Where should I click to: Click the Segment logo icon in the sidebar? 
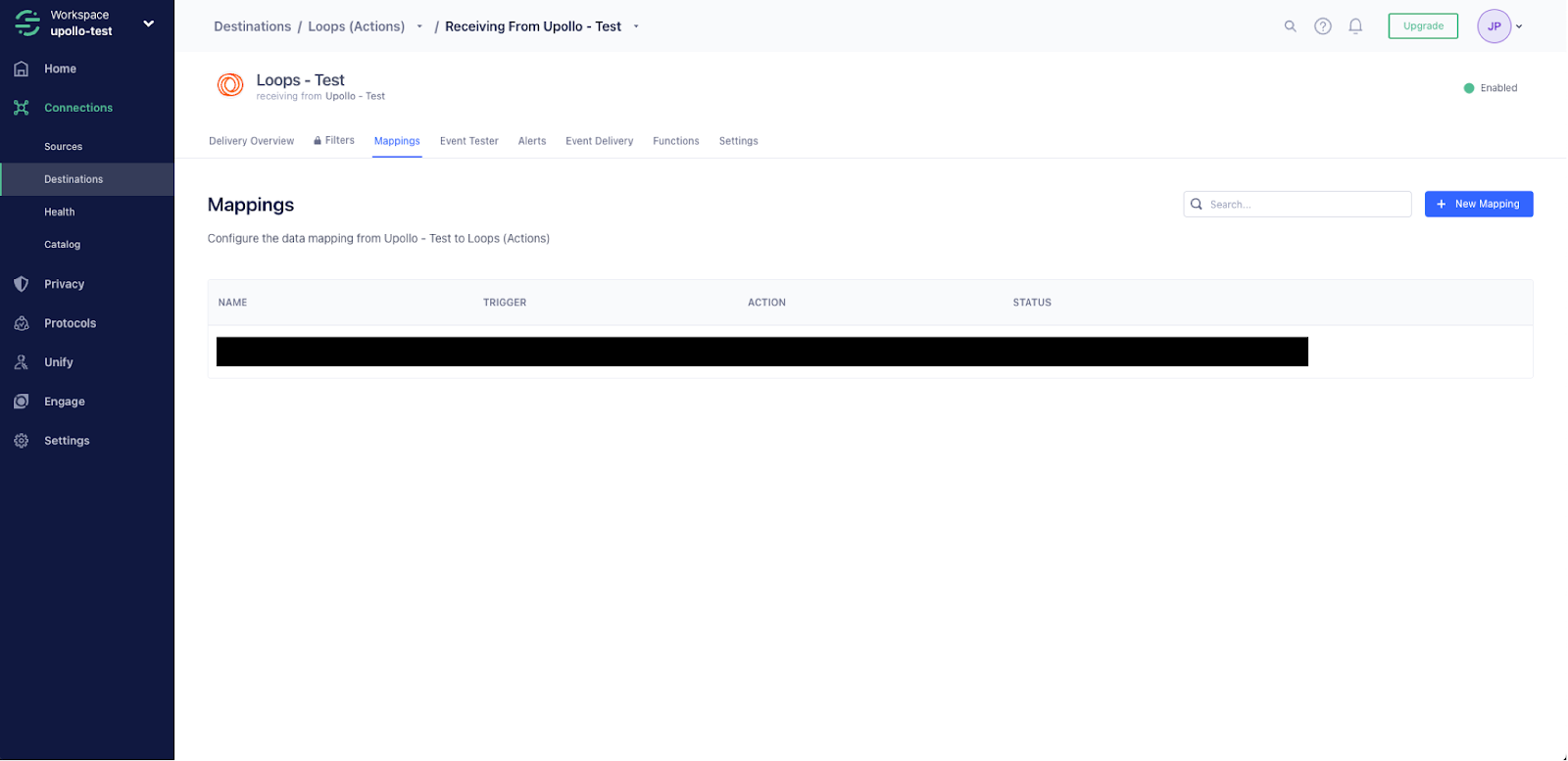27,23
